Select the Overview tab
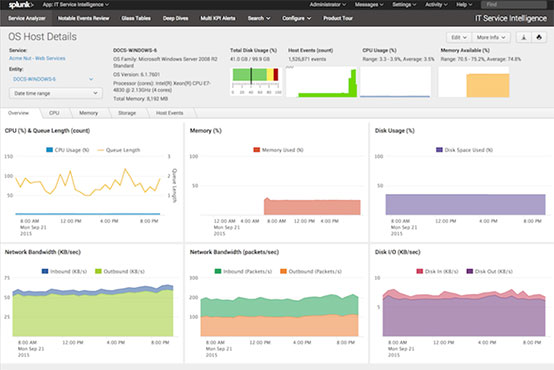 click(x=18, y=113)
